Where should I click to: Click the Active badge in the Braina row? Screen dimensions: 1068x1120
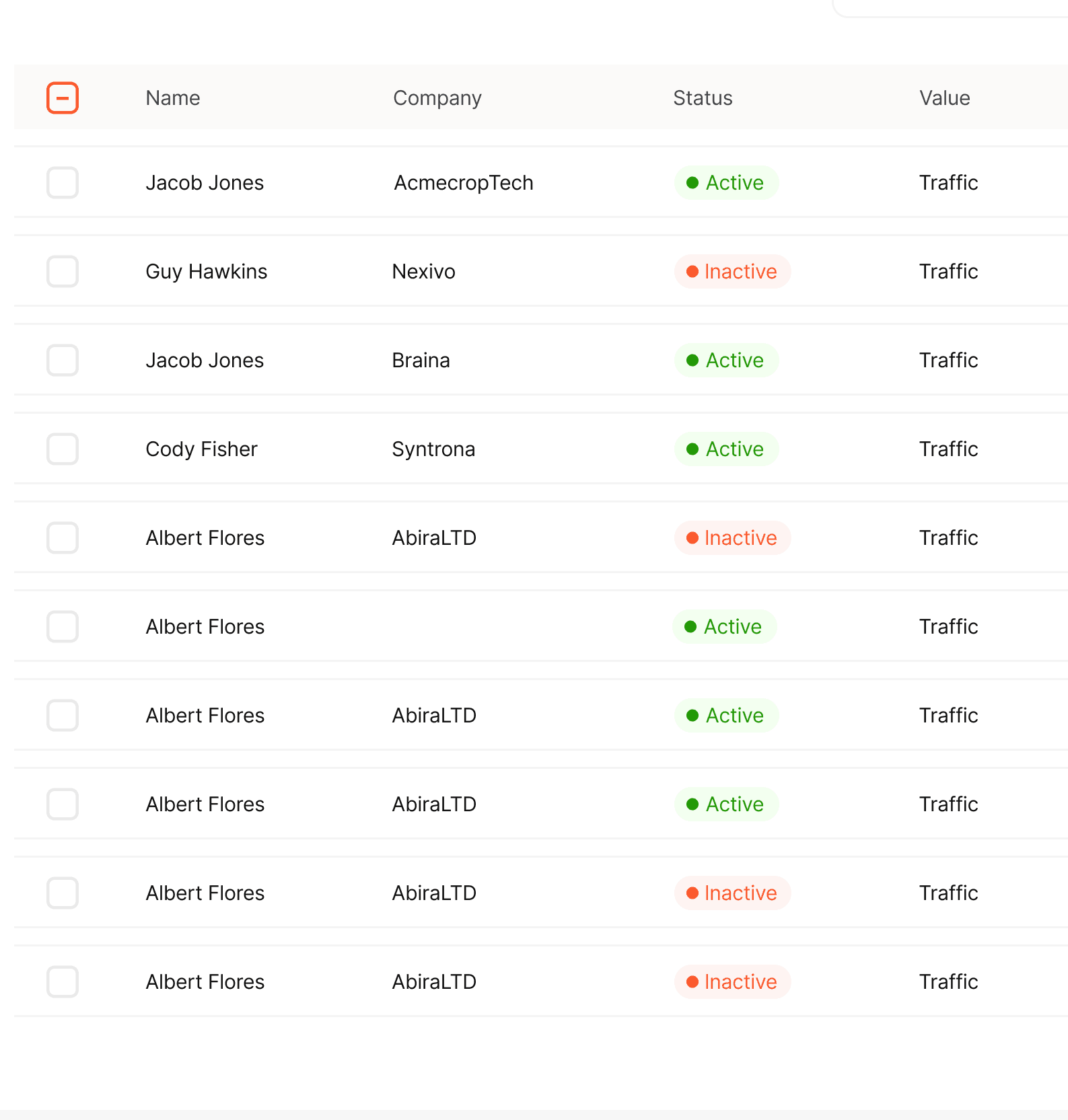click(726, 361)
